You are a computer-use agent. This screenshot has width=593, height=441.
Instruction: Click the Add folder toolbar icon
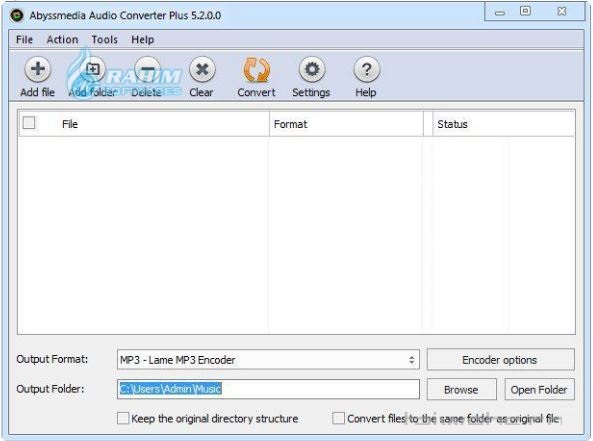coord(92,69)
